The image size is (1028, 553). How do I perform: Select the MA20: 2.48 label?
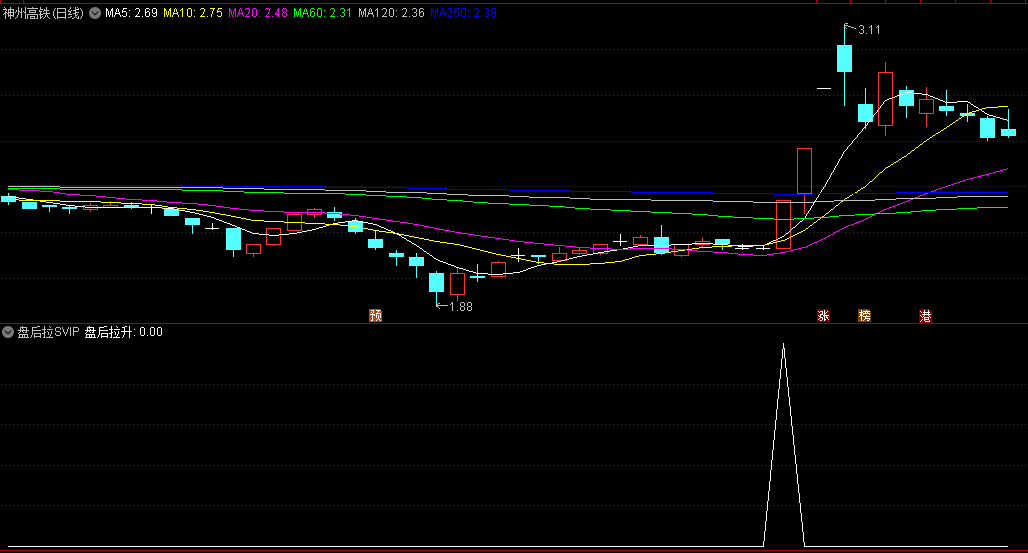pos(258,12)
